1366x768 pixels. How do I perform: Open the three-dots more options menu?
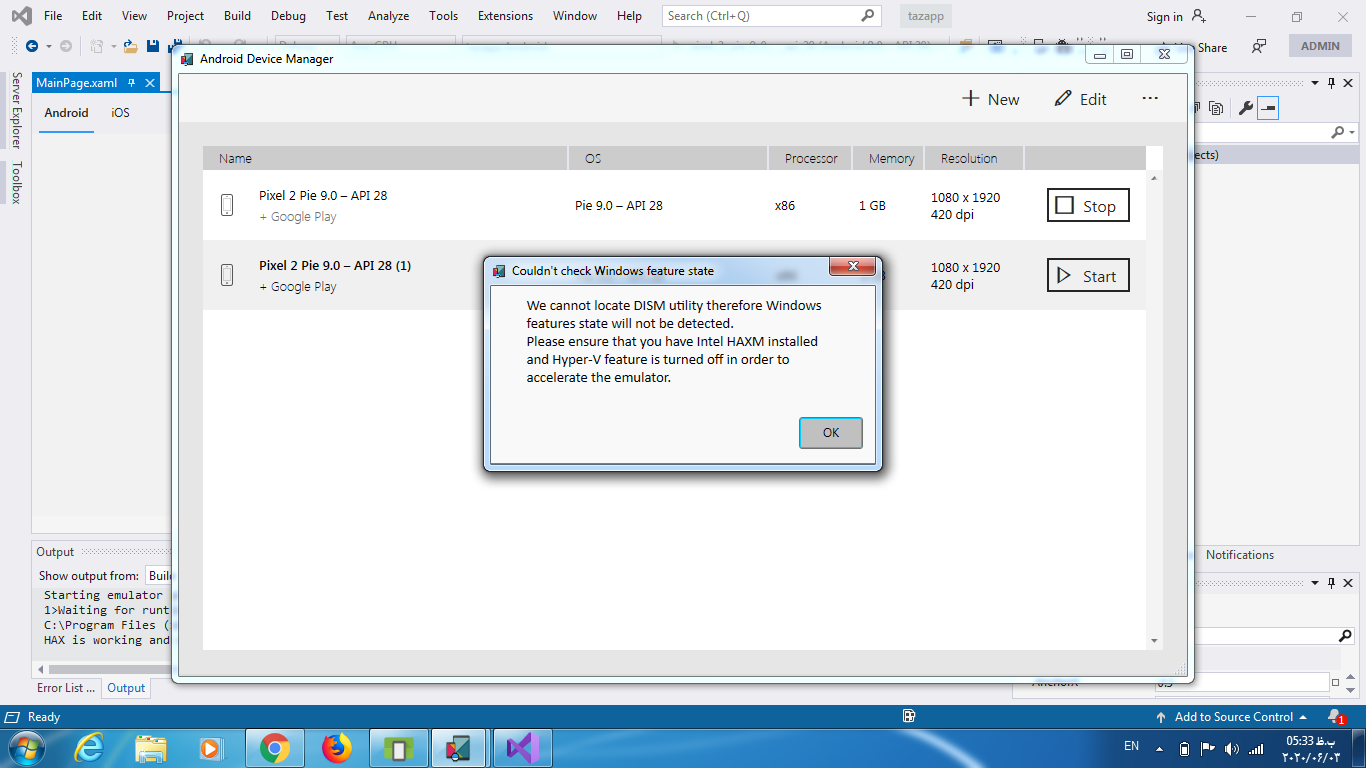[x=1150, y=99]
